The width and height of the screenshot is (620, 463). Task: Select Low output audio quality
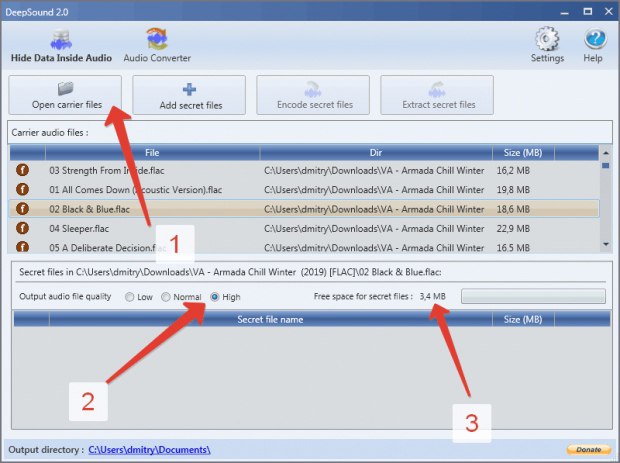129,297
